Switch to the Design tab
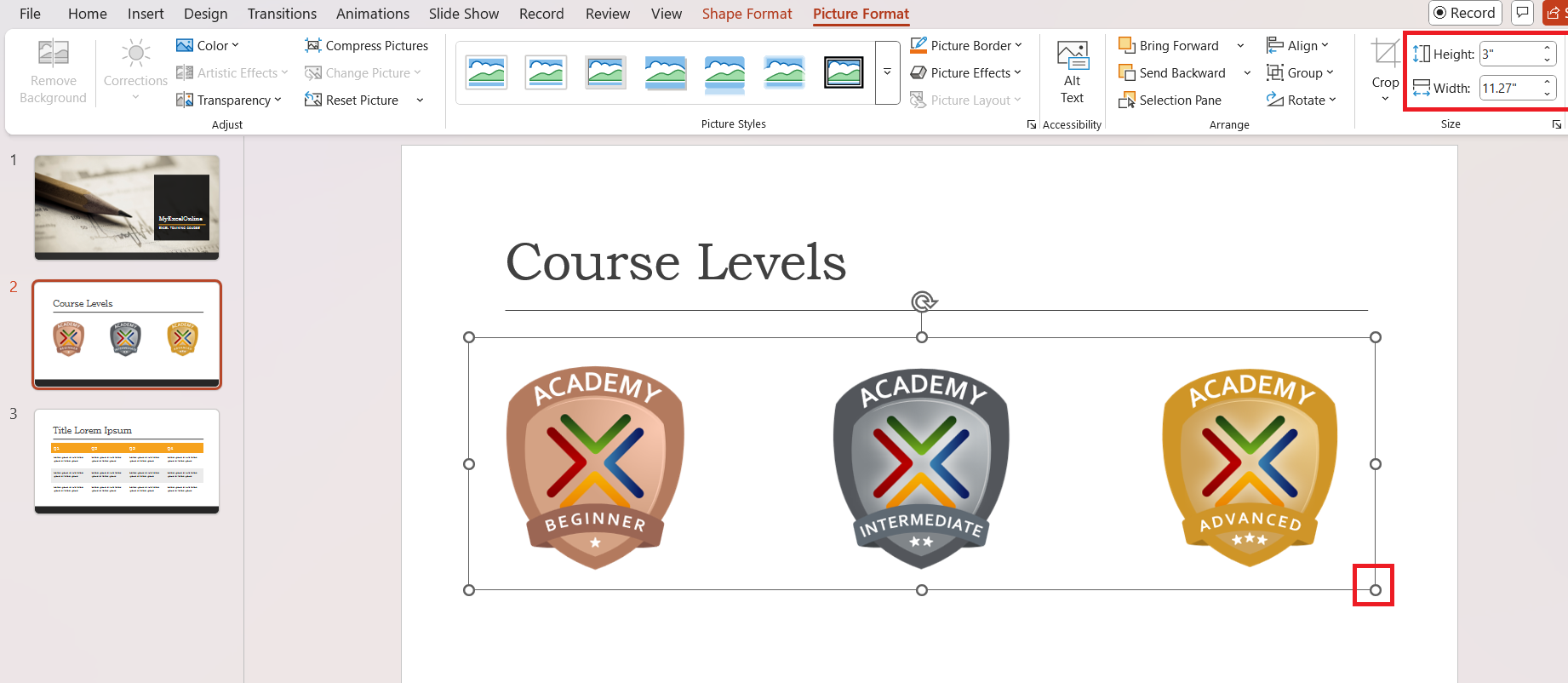This screenshot has width=1568, height=683. pyautogui.click(x=206, y=14)
